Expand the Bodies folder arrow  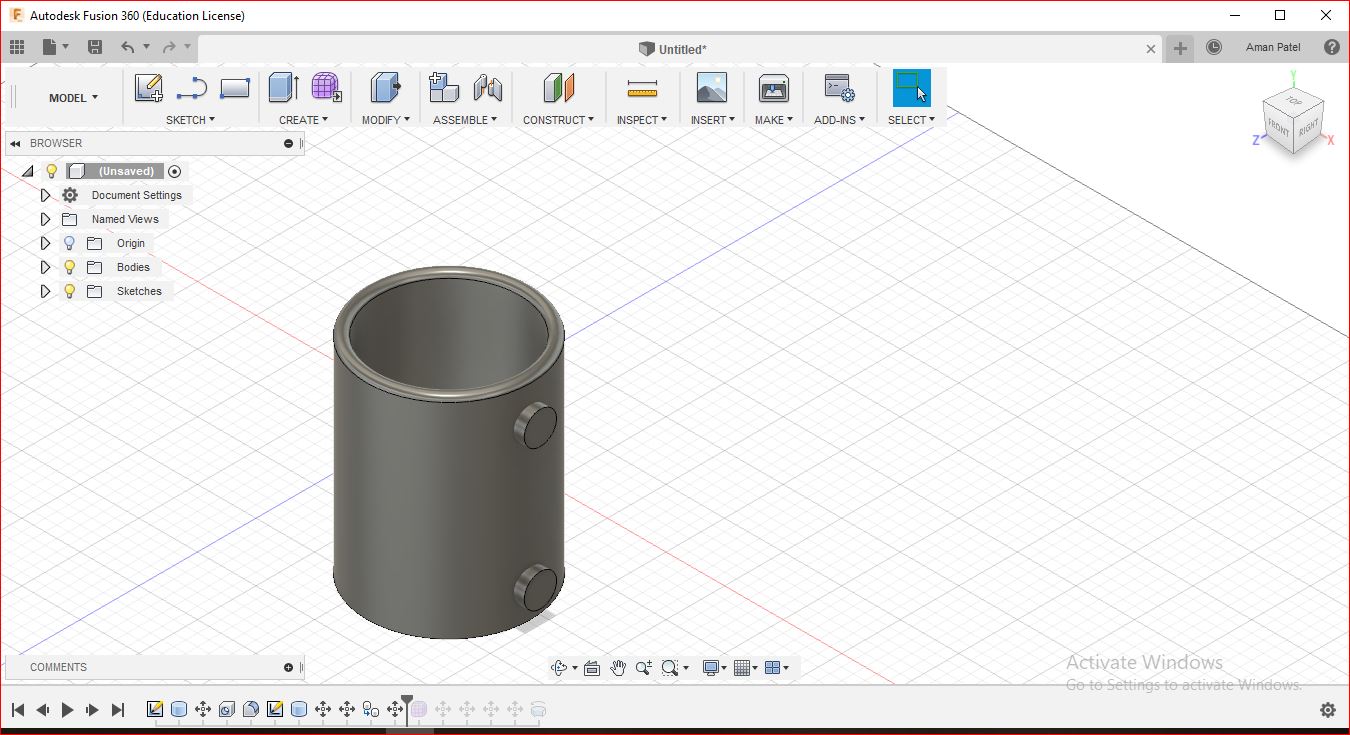45,267
